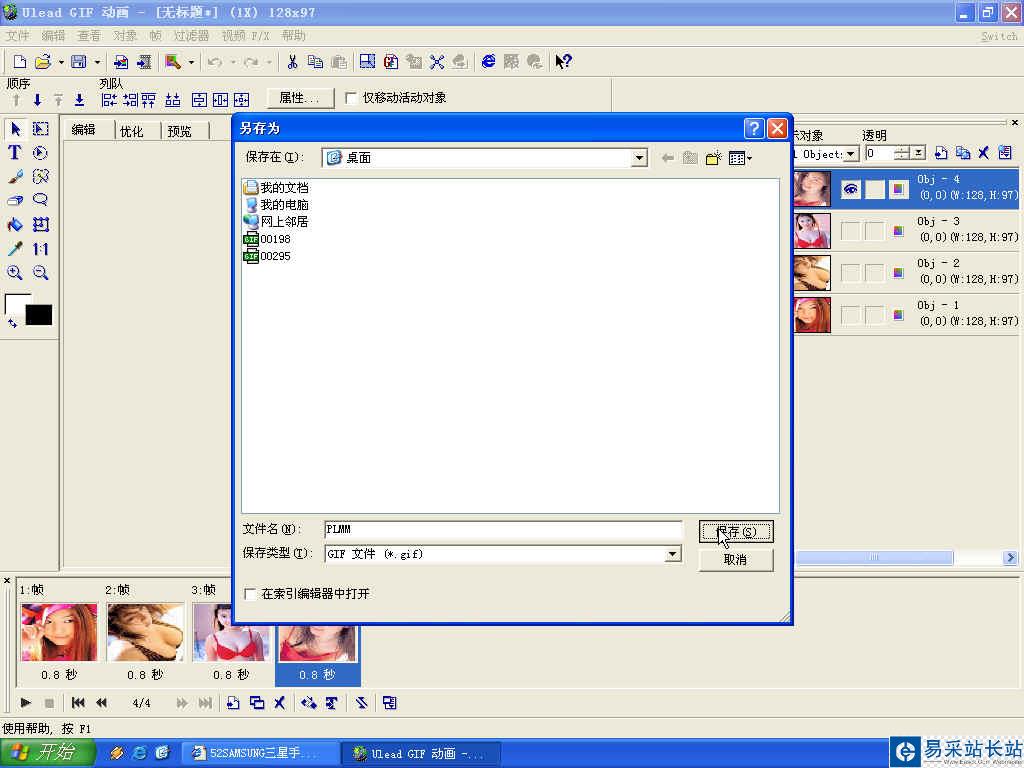Select the Pick arrow tool
This screenshot has height=768, width=1024.
[15, 129]
